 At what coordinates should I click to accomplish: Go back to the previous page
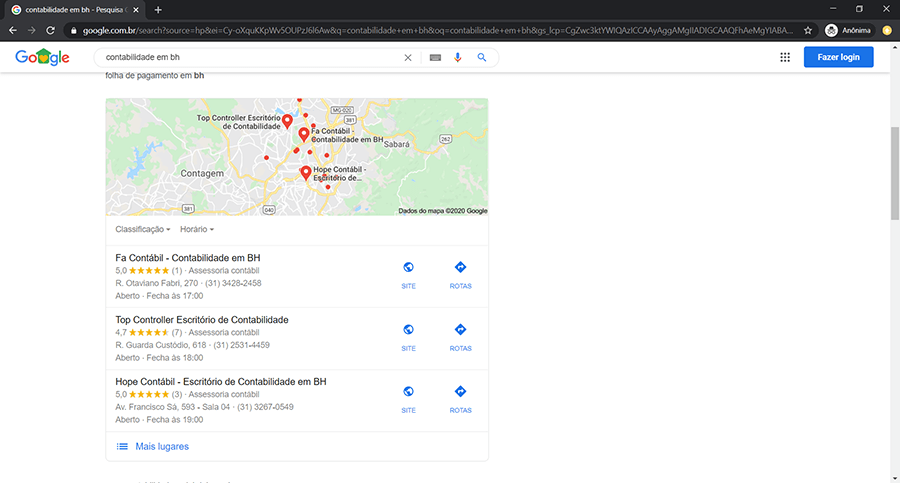click(x=13, y=30)
